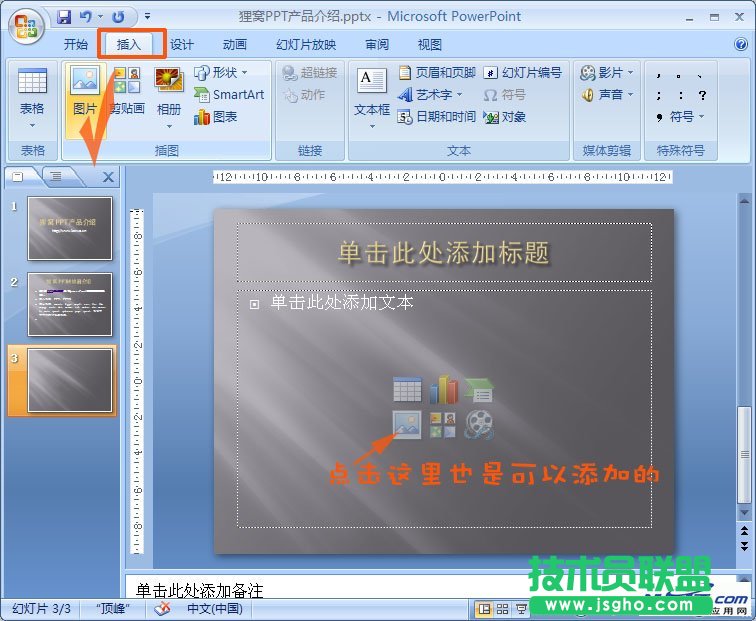Insert table via the placeholder table icon
The image size is (756, 621).
(x=407, y=390)
